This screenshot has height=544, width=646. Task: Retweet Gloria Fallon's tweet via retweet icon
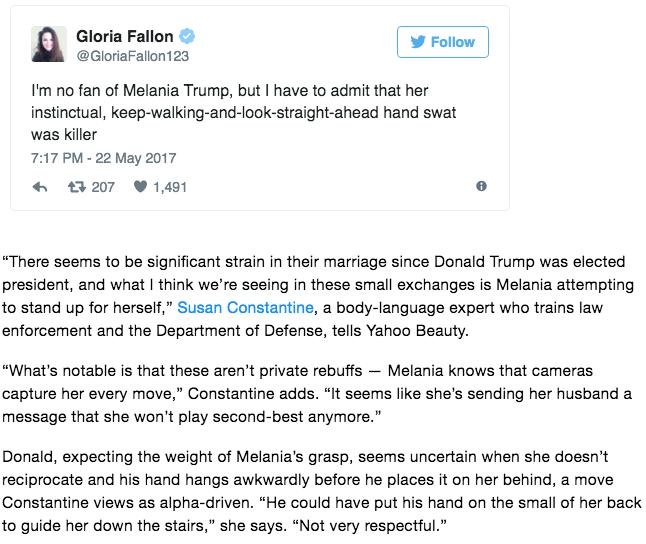coord(77,187)
